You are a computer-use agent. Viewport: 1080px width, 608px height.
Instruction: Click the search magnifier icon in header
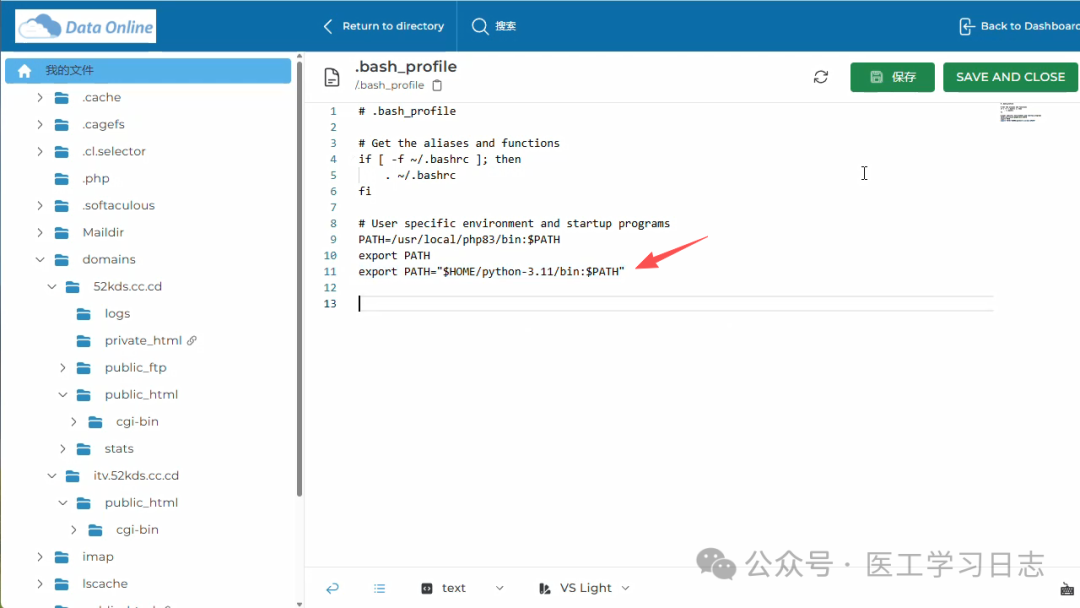pyautogui.click(x=480, y=26)
